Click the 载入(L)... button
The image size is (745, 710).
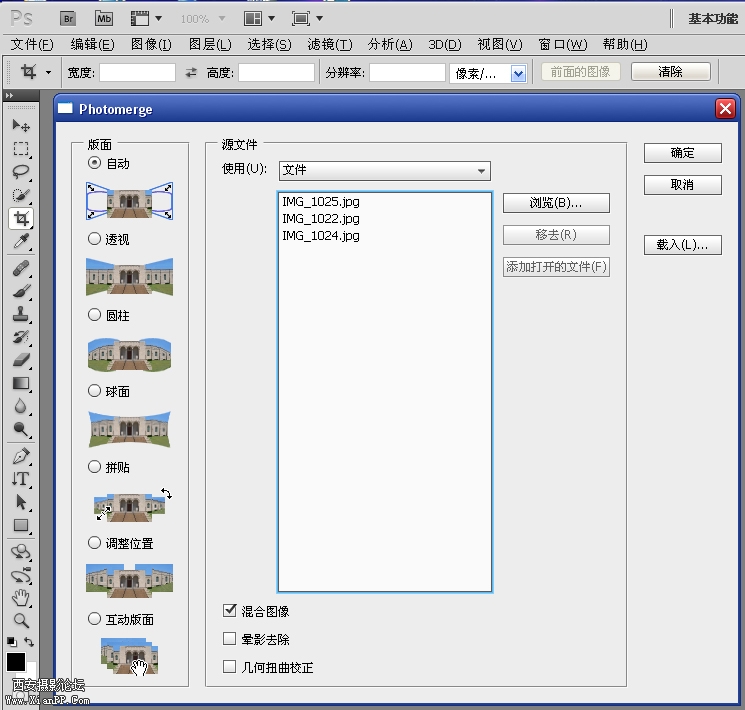coord(682,245)
